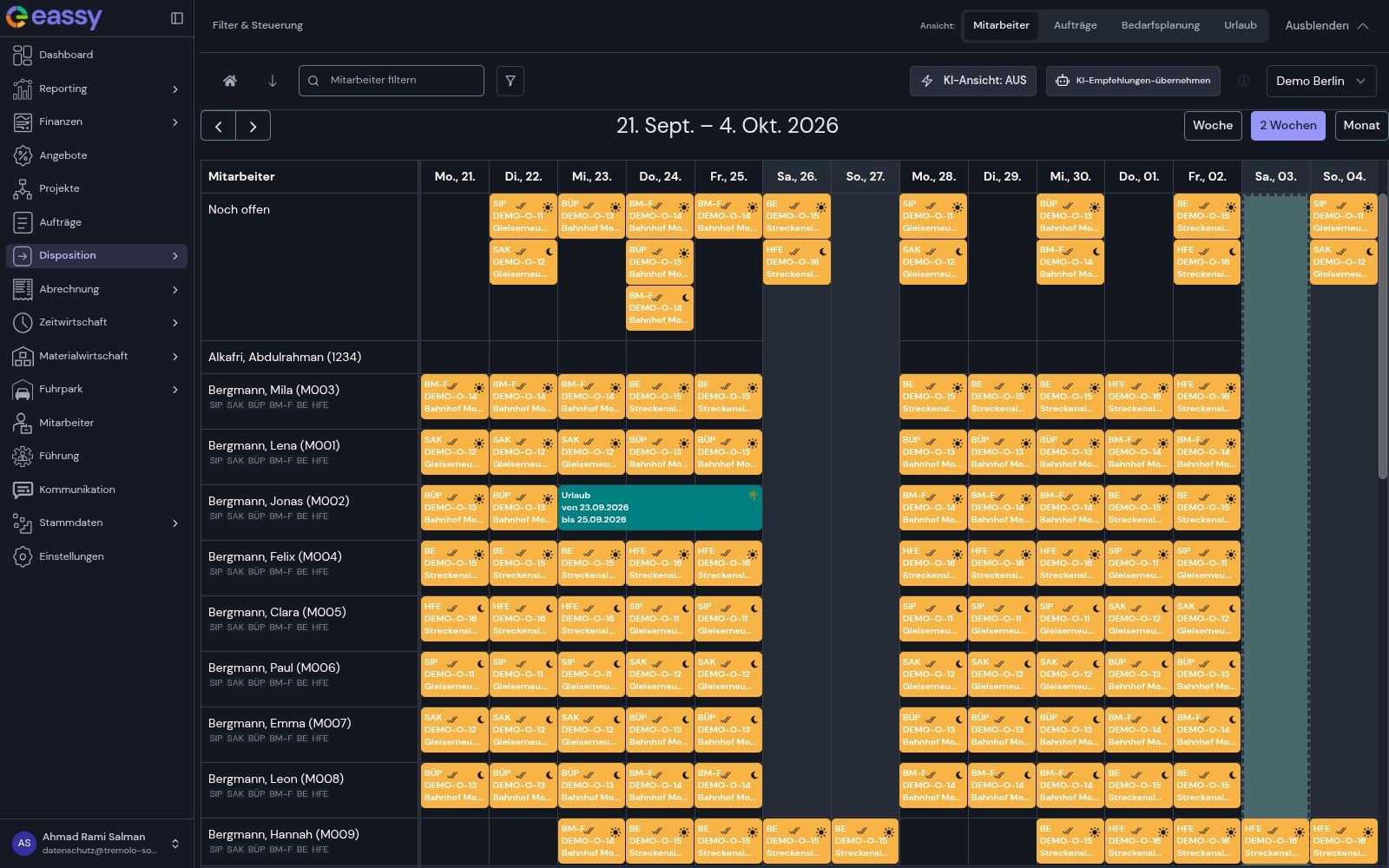
Task: Click the down arrow sort icon
Action: pyautogui.click(x=273, y=81)
